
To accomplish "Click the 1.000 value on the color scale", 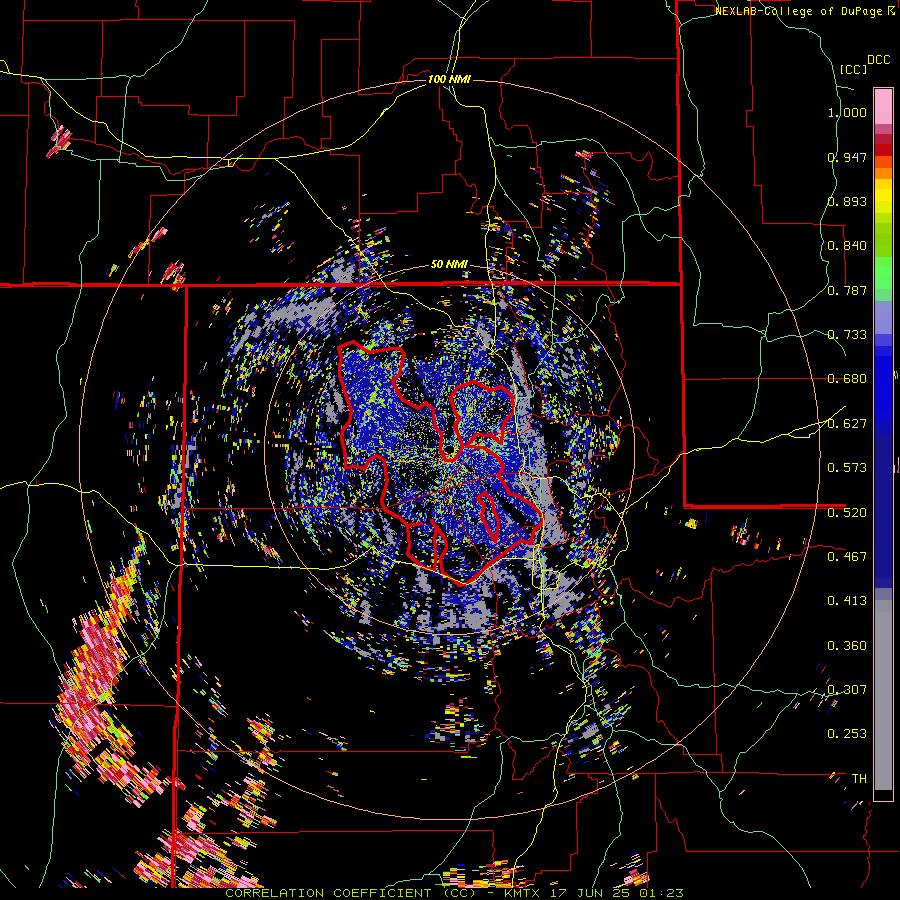I will pyautogui.click(x=847, y=112).
